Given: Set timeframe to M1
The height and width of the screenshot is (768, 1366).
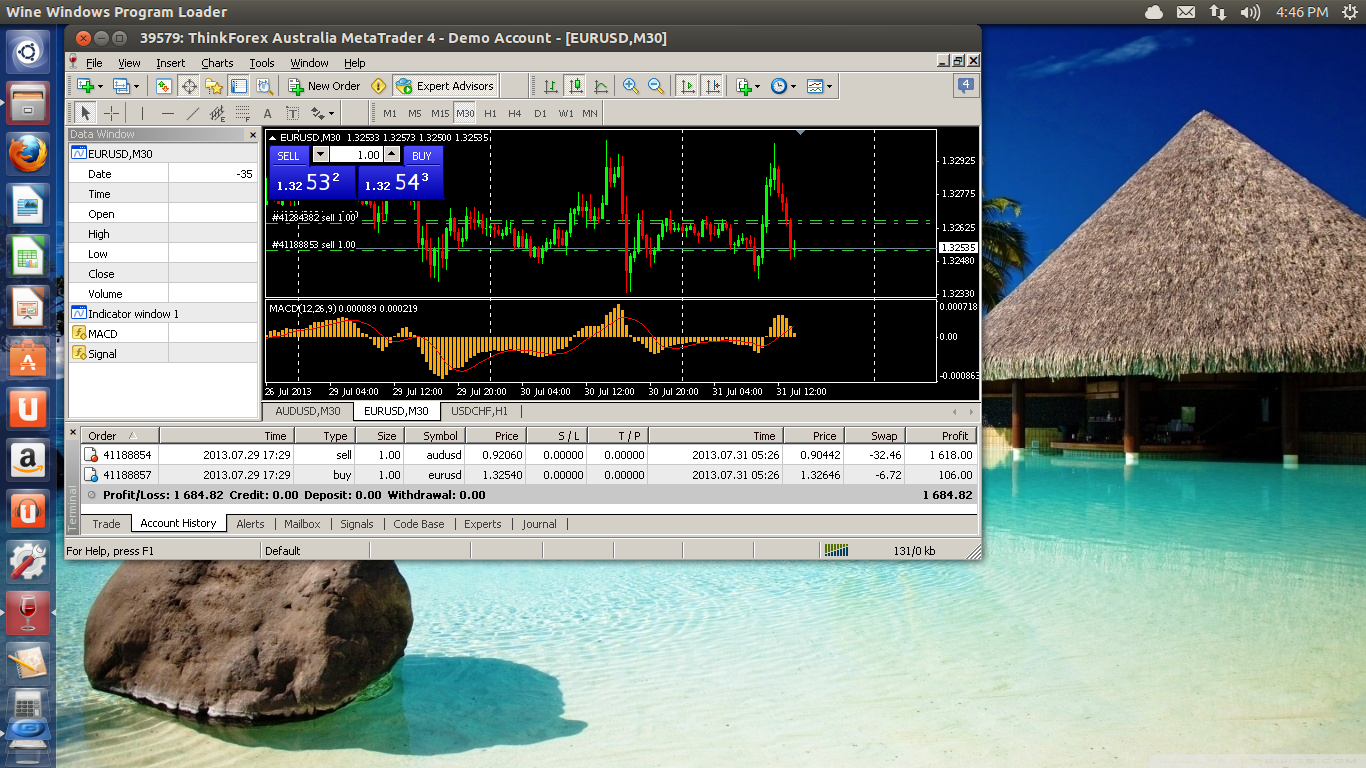Looking at the screenshot, I should 389,113.
